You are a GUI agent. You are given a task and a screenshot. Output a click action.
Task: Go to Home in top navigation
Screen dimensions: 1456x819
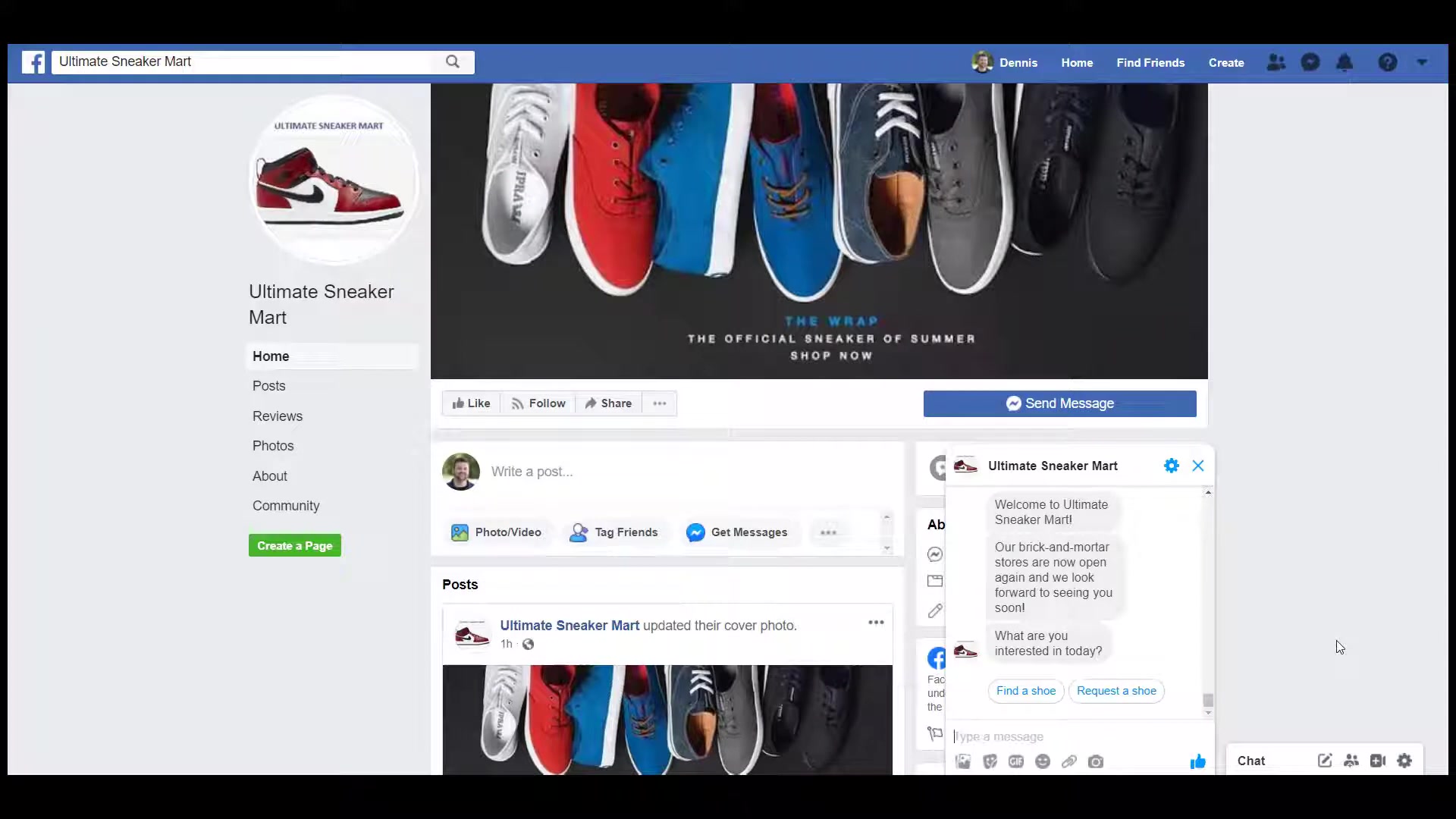(x=1077, y=63)
